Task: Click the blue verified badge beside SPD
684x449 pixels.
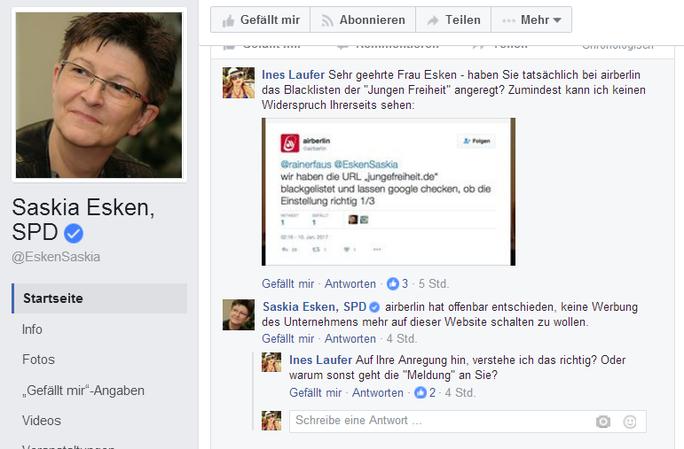Action: [74, 233]
